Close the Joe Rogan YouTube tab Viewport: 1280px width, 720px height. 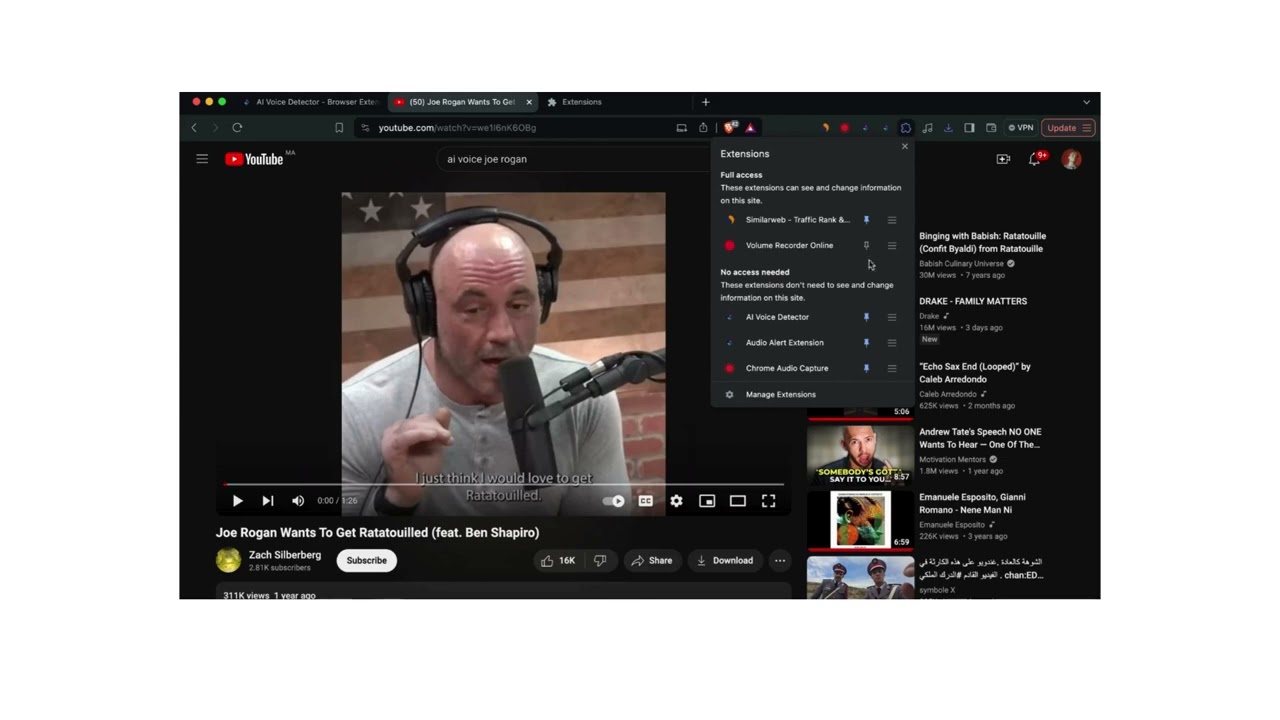pyautogui.click(x=529, y=102)
